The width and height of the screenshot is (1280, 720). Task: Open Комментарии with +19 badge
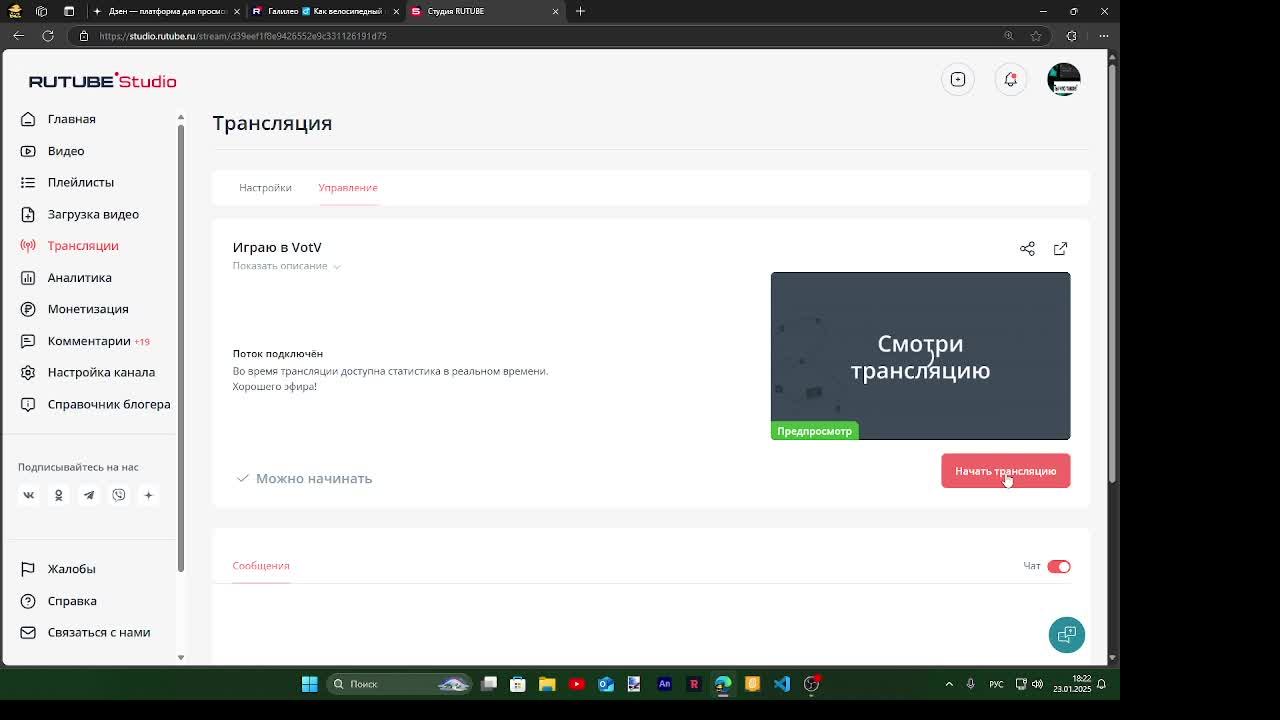click(x=86, y=341)
